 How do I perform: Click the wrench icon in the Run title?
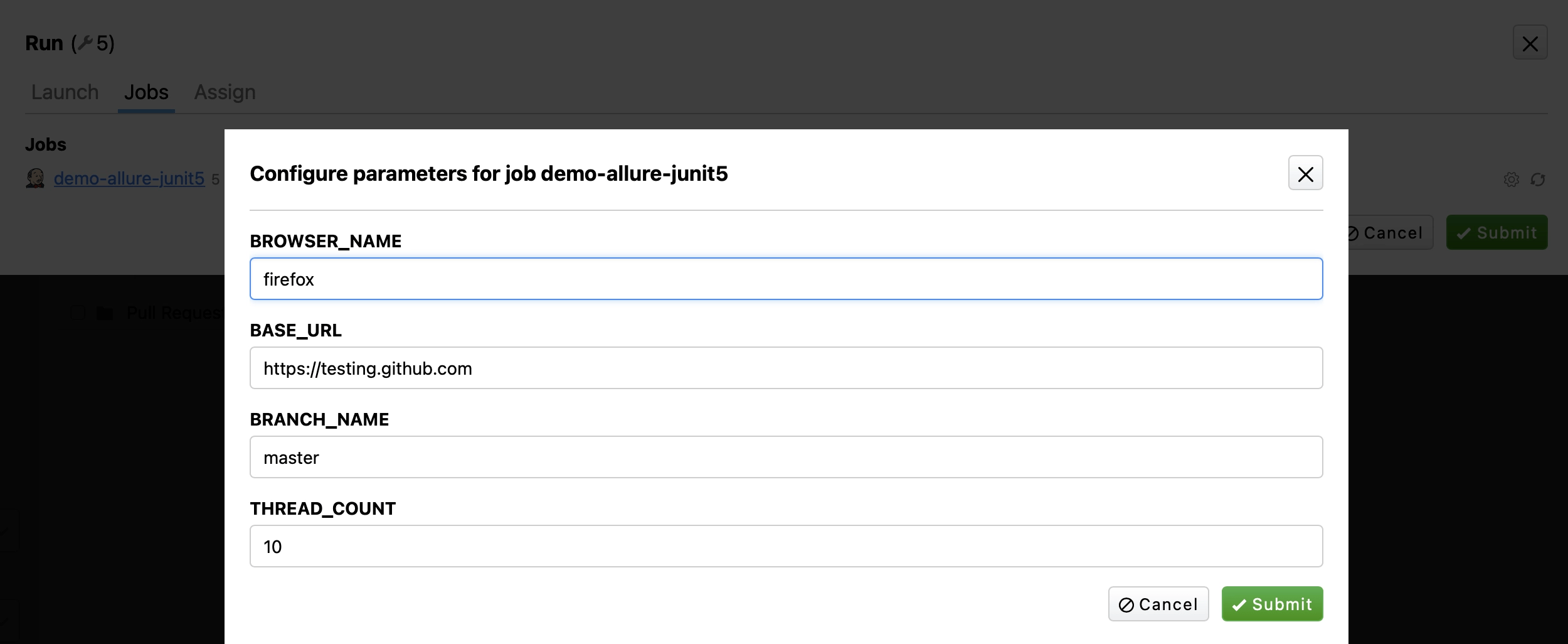(x=85, y=43)
